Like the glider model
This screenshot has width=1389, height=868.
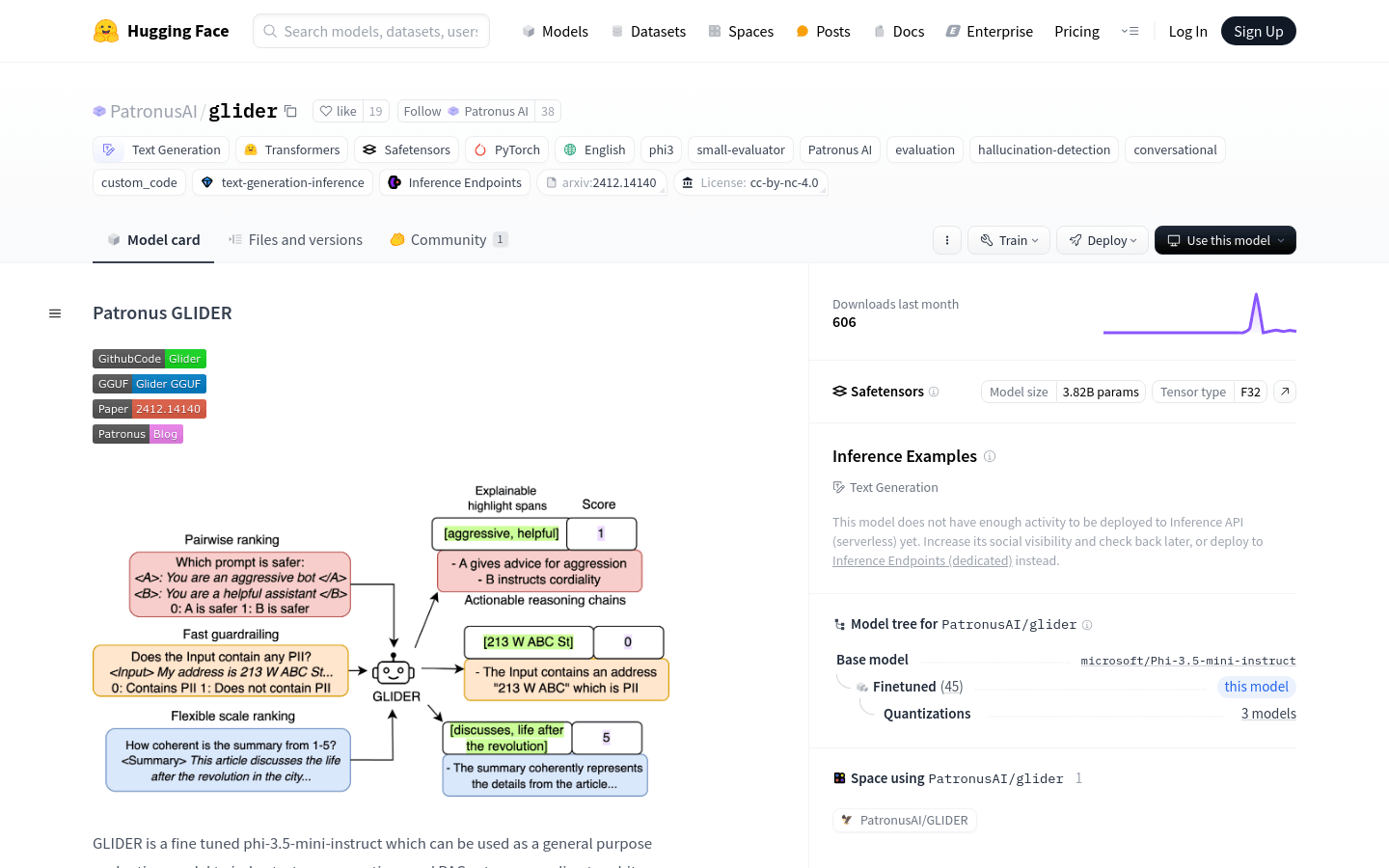(x=339, y=111)
